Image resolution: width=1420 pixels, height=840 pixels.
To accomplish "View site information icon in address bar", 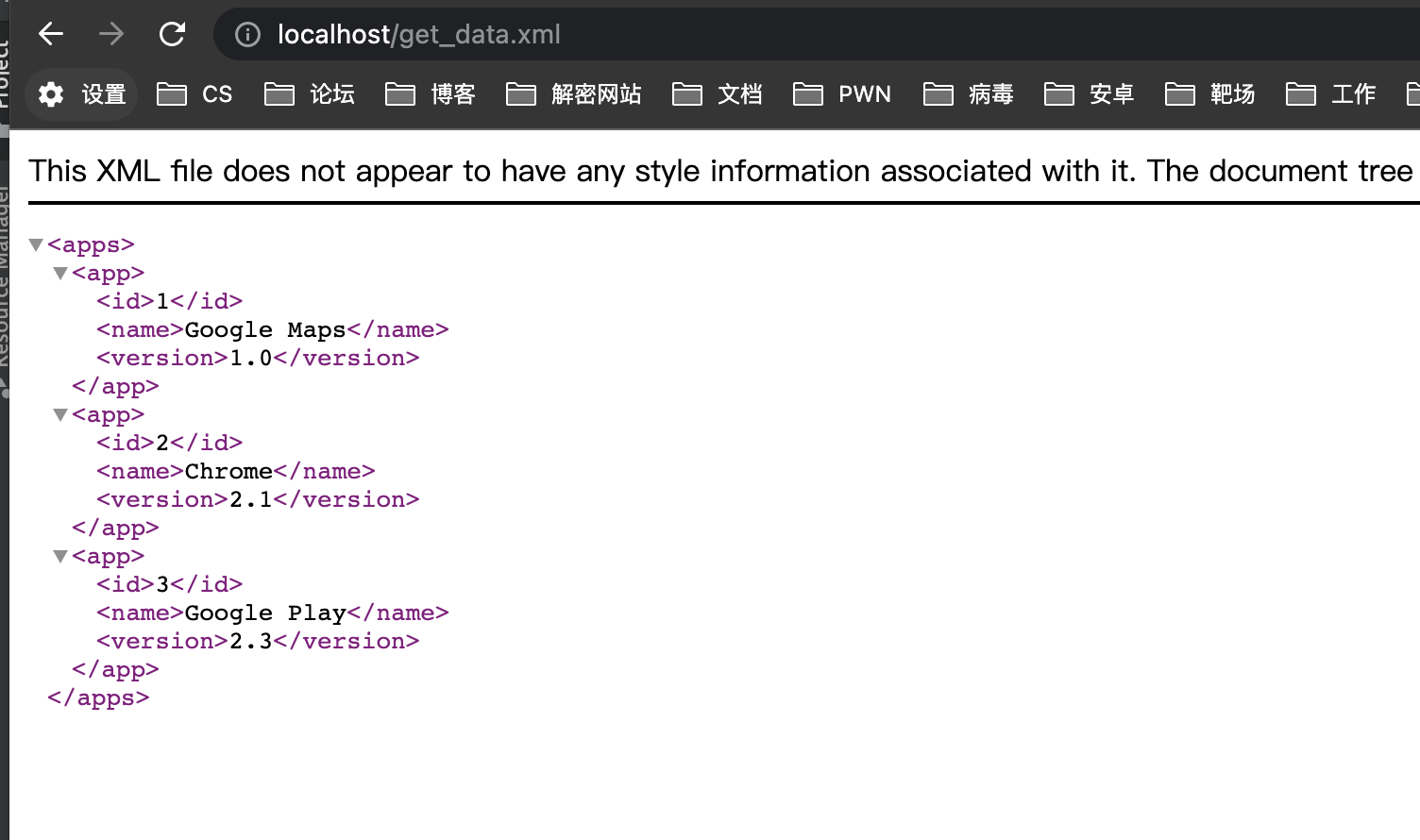I will (247, 35).
